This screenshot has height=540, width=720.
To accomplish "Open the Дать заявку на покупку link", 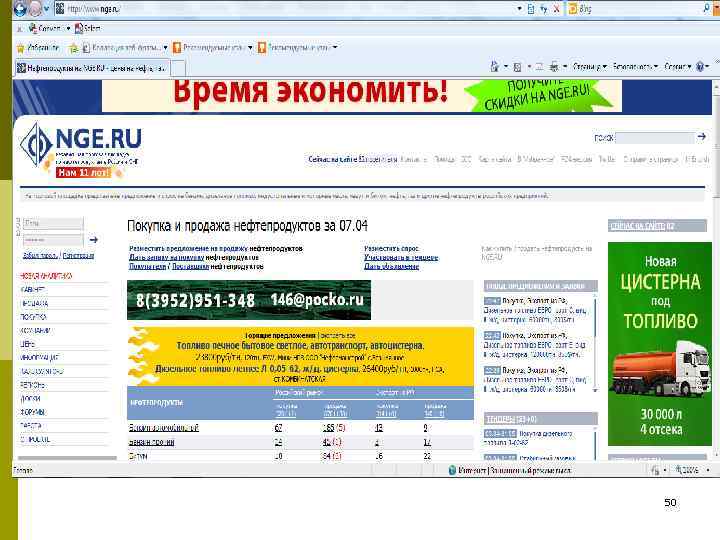I will [166, 258].
